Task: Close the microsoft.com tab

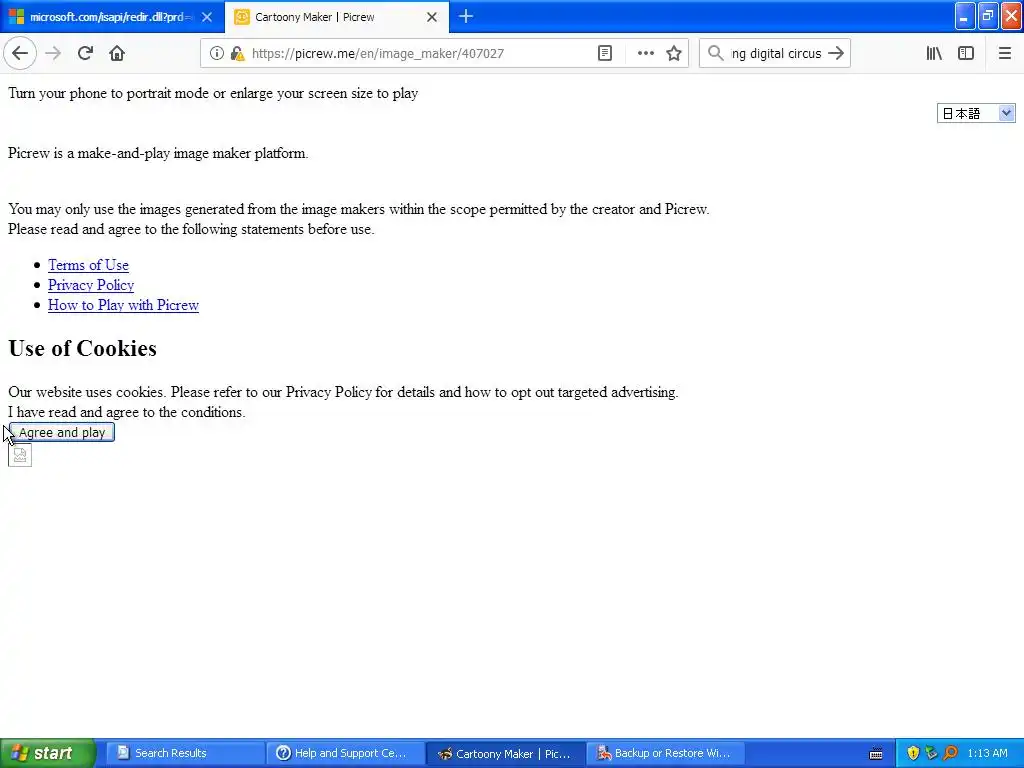Action: (x=207, y=17)
